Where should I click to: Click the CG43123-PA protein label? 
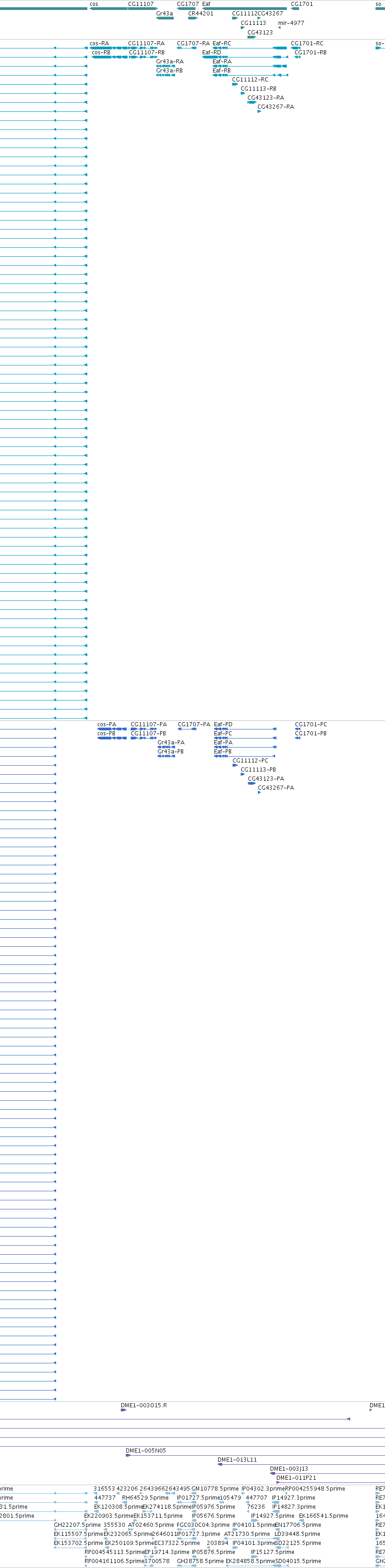coord(266,779)
